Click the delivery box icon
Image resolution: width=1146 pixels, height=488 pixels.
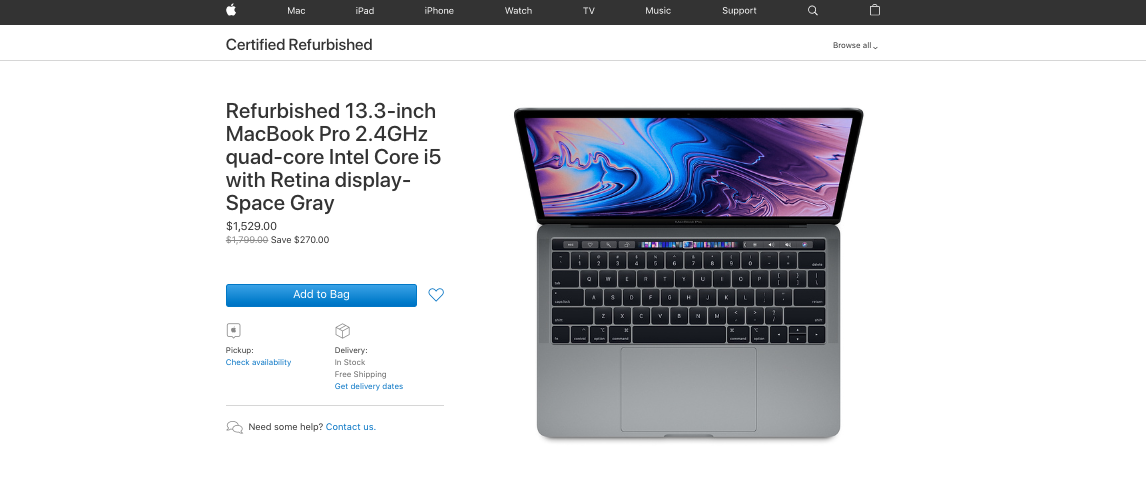pos(342,331)
